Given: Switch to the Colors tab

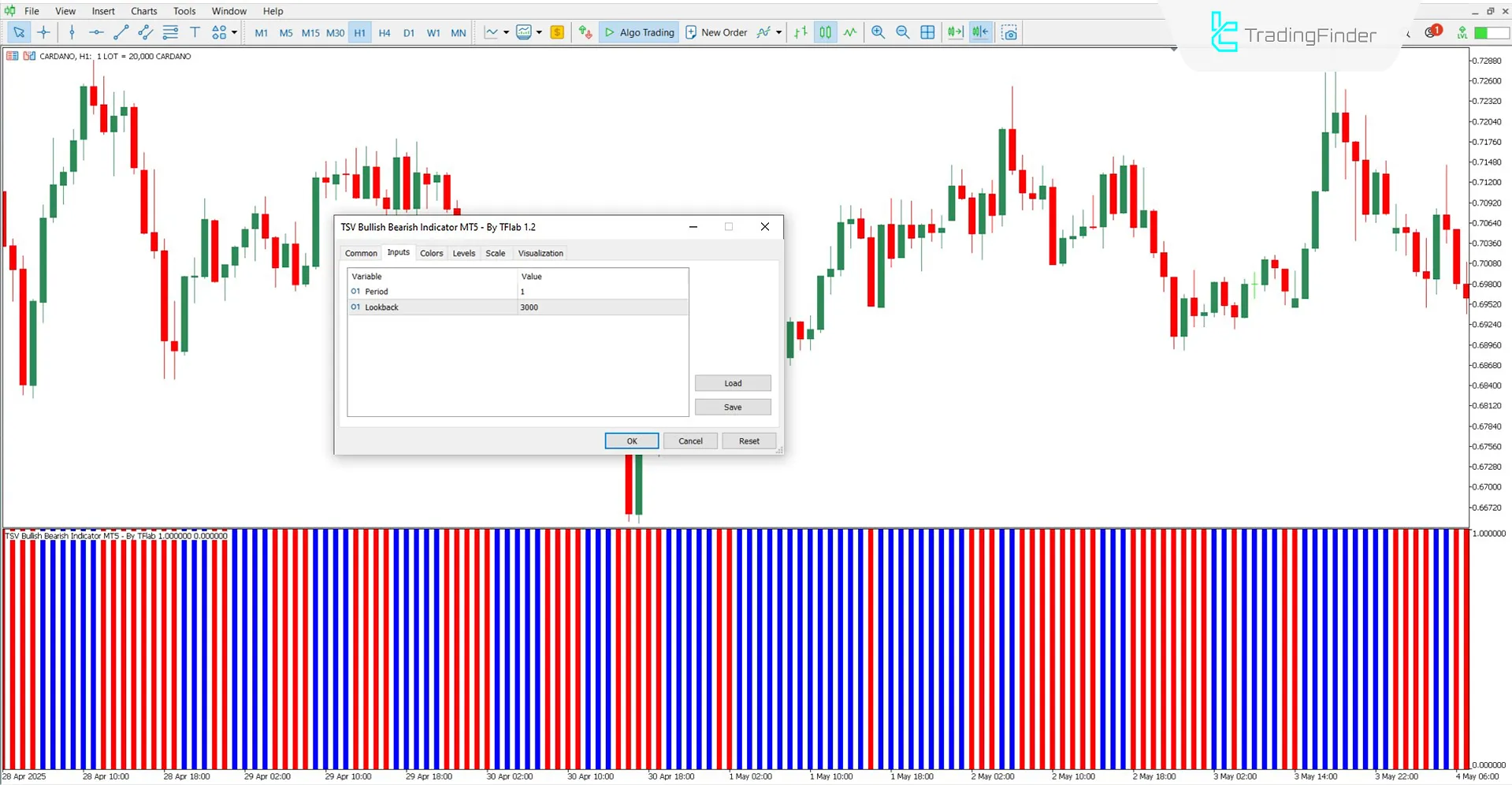Looking at the screenshot, I should [431, 253].
